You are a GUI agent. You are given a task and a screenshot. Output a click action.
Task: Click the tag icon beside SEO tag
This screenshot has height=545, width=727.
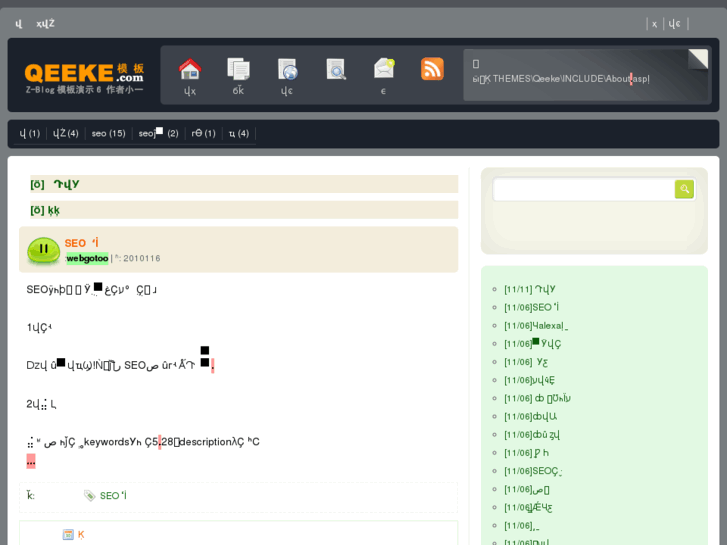pyautogui.click(x=90, y=496)
